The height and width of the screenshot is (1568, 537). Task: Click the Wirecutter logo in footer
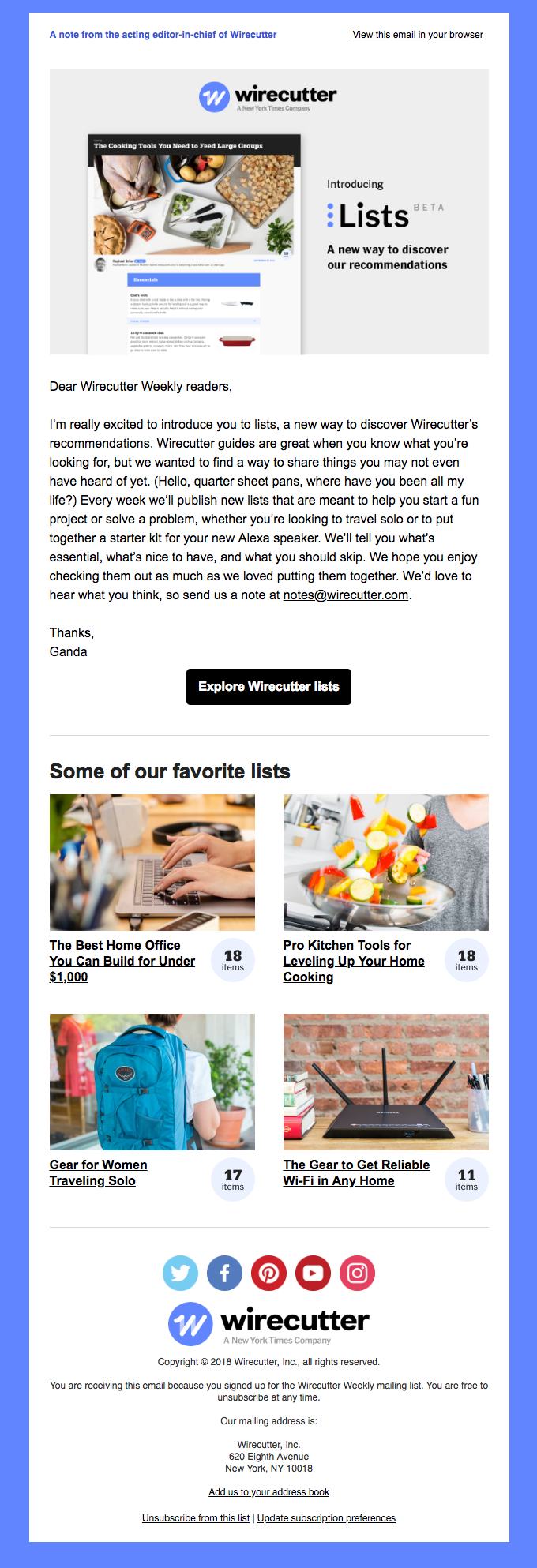tap(268, 1324)
